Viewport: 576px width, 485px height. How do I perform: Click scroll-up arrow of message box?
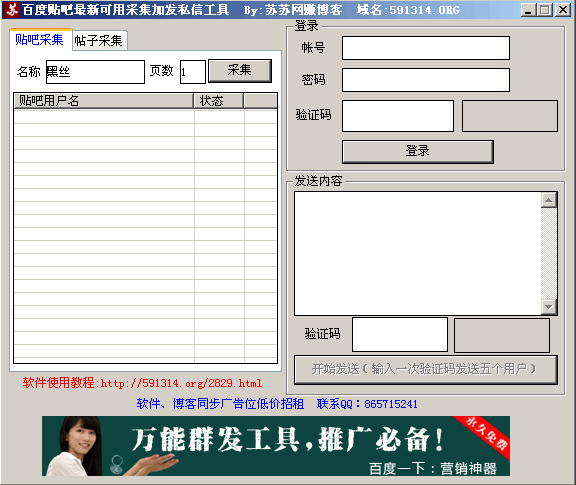click(549, 200)
